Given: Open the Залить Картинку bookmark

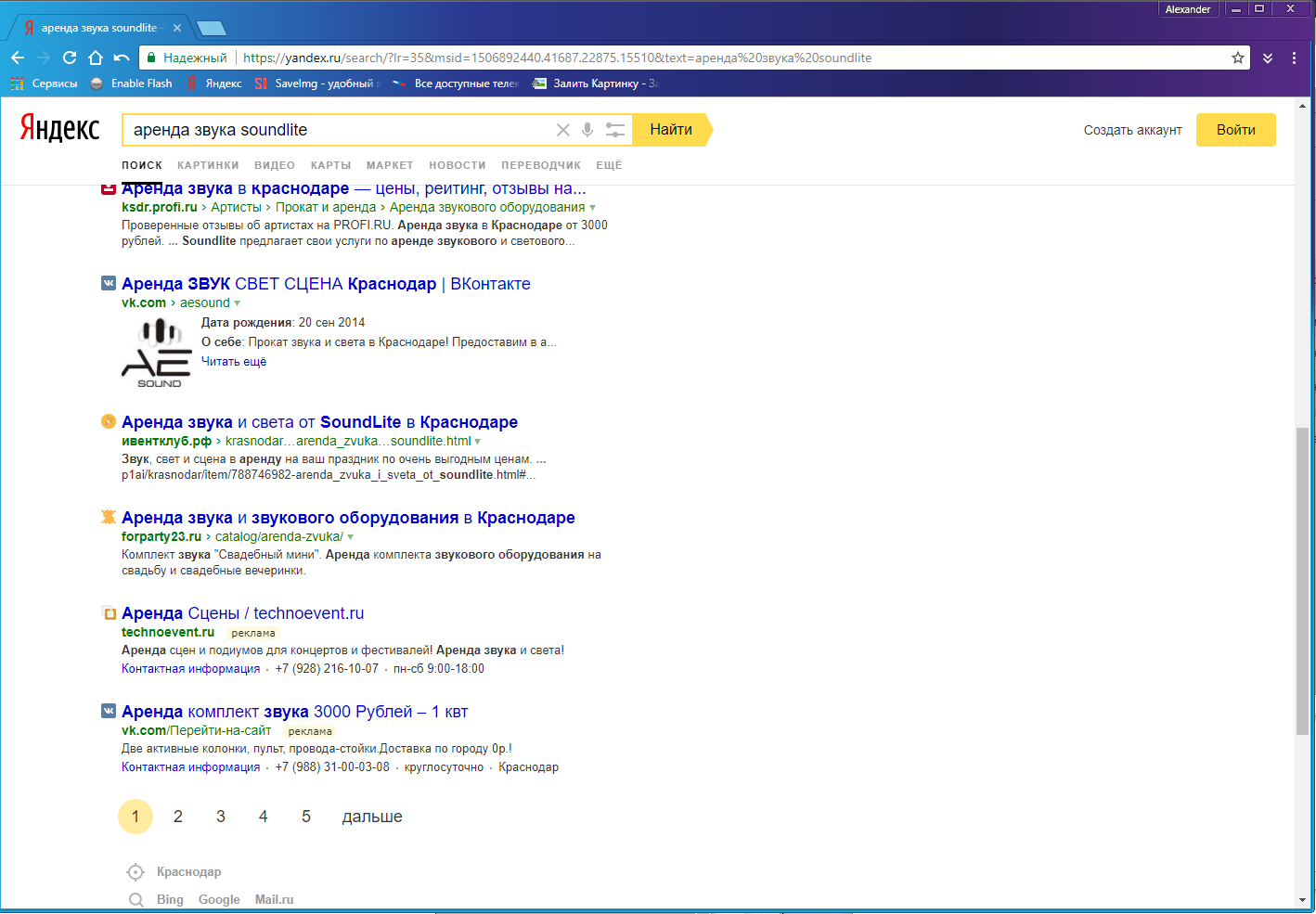Looking at the screenshot, I should 595,84.
